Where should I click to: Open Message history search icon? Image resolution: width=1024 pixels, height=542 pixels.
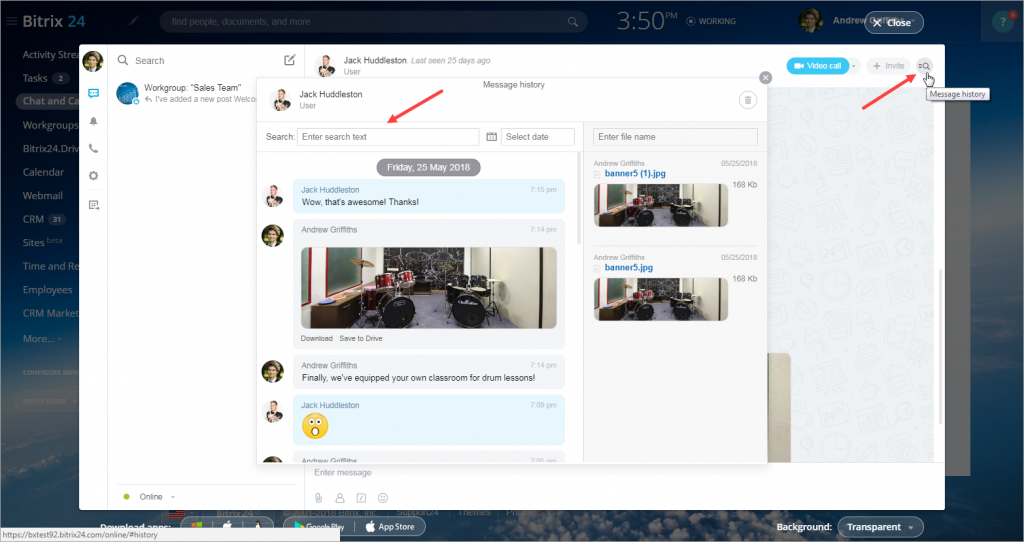(923, 66)
